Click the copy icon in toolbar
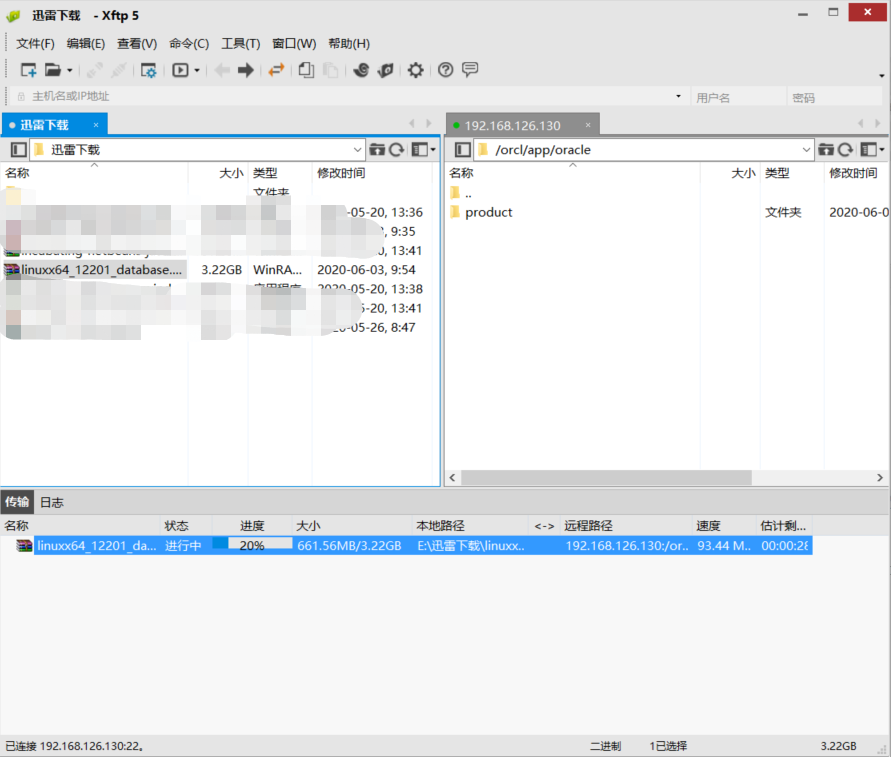Screen dimensions: 891x757 306,70
